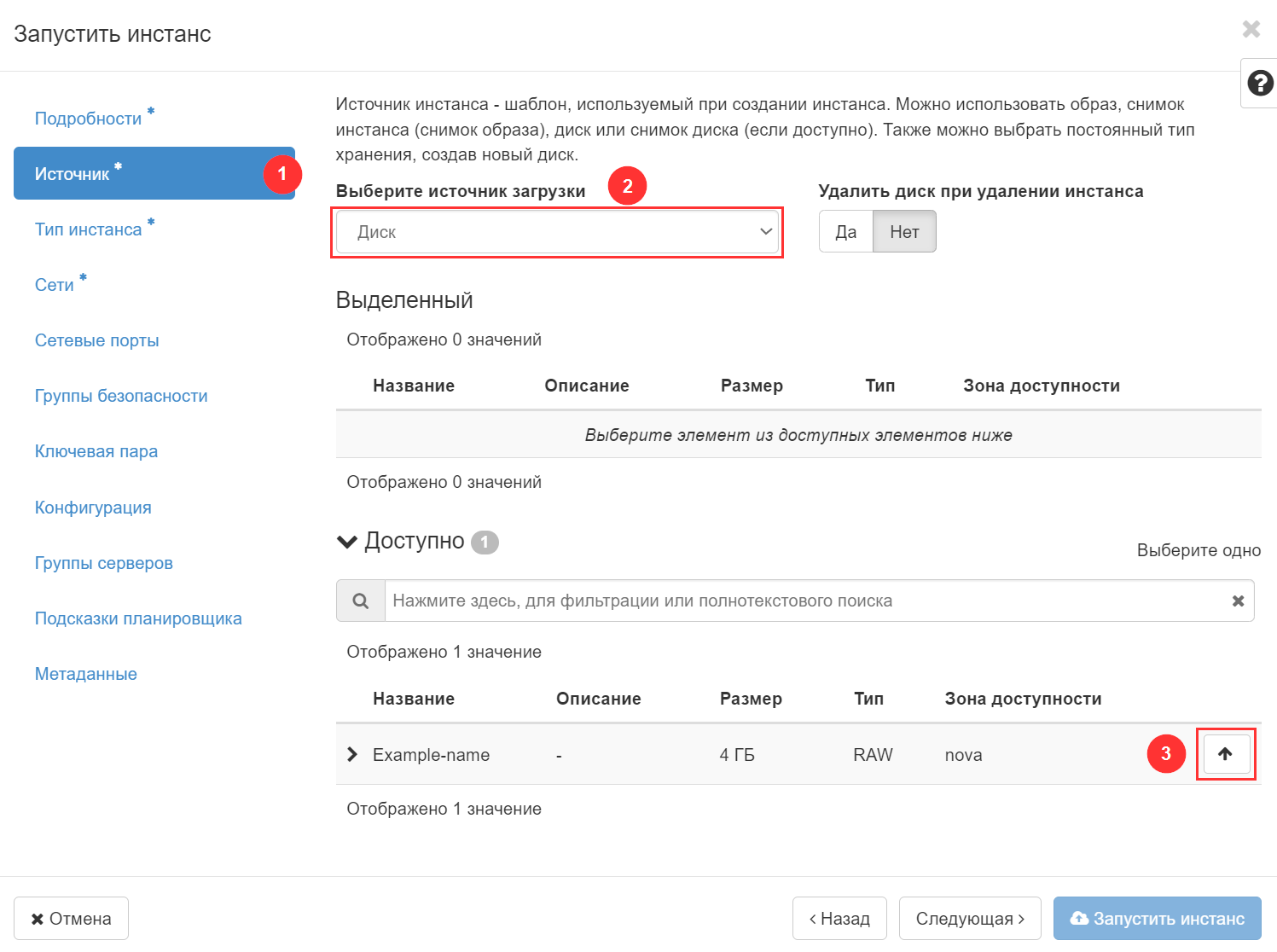
Task: Click the magnifier search icon
Action: (361, 601)
